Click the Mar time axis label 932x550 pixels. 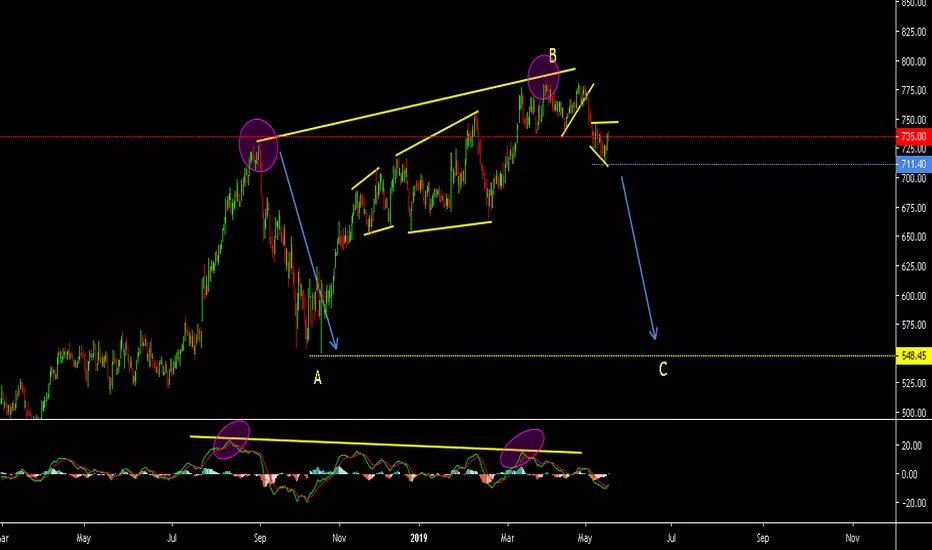507,538
